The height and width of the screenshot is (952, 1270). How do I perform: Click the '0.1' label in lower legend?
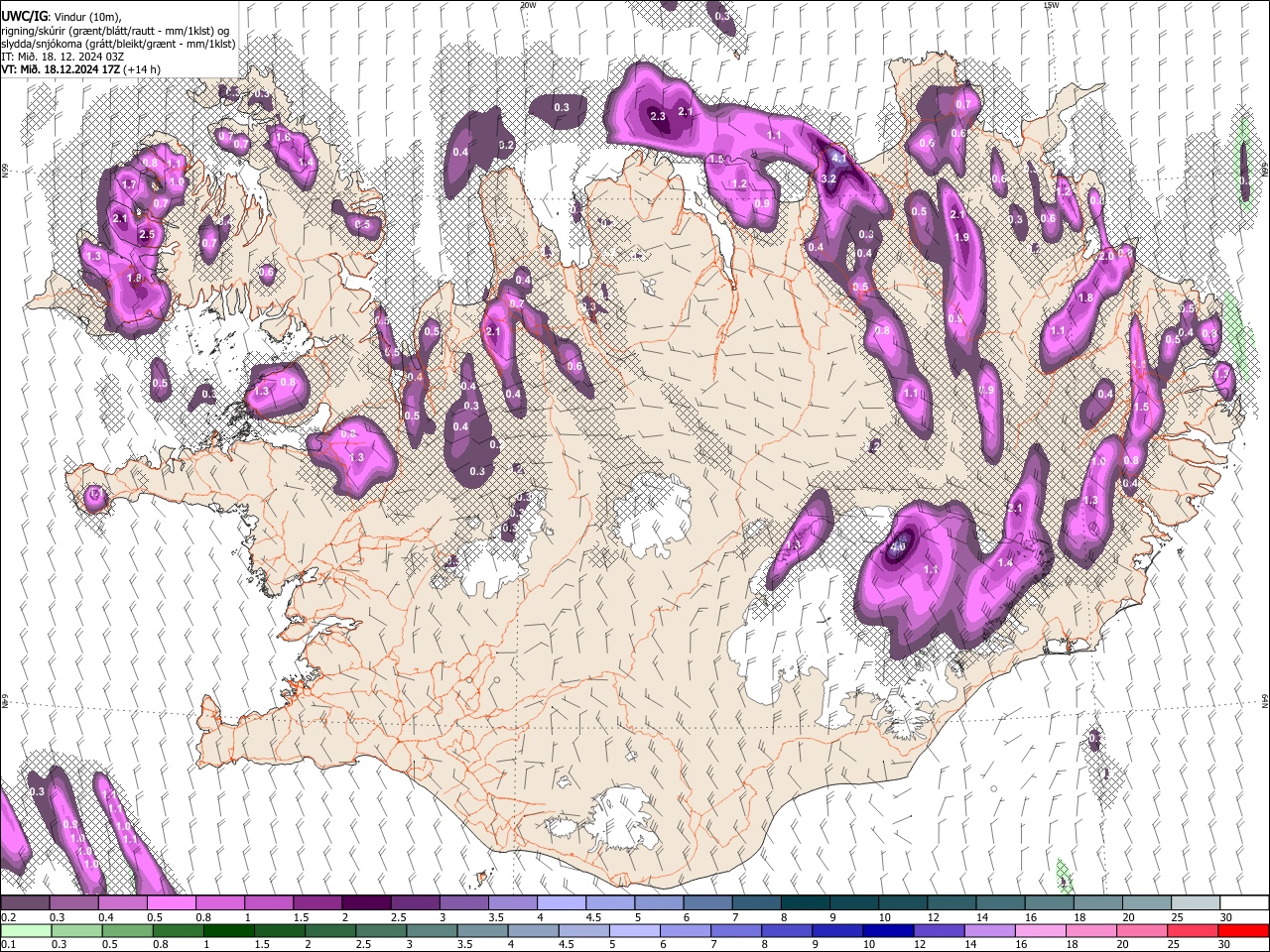pyautogui.click(x=7, y=945)
